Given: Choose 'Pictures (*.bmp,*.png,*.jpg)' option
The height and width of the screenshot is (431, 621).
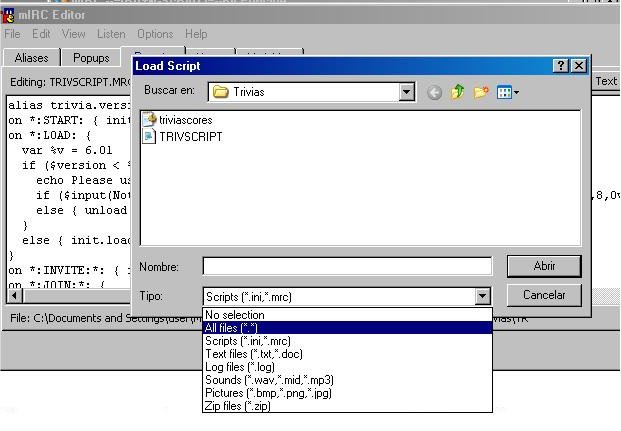Looking at the screenshot, I should pyautogui.click(x=347, y=393).
